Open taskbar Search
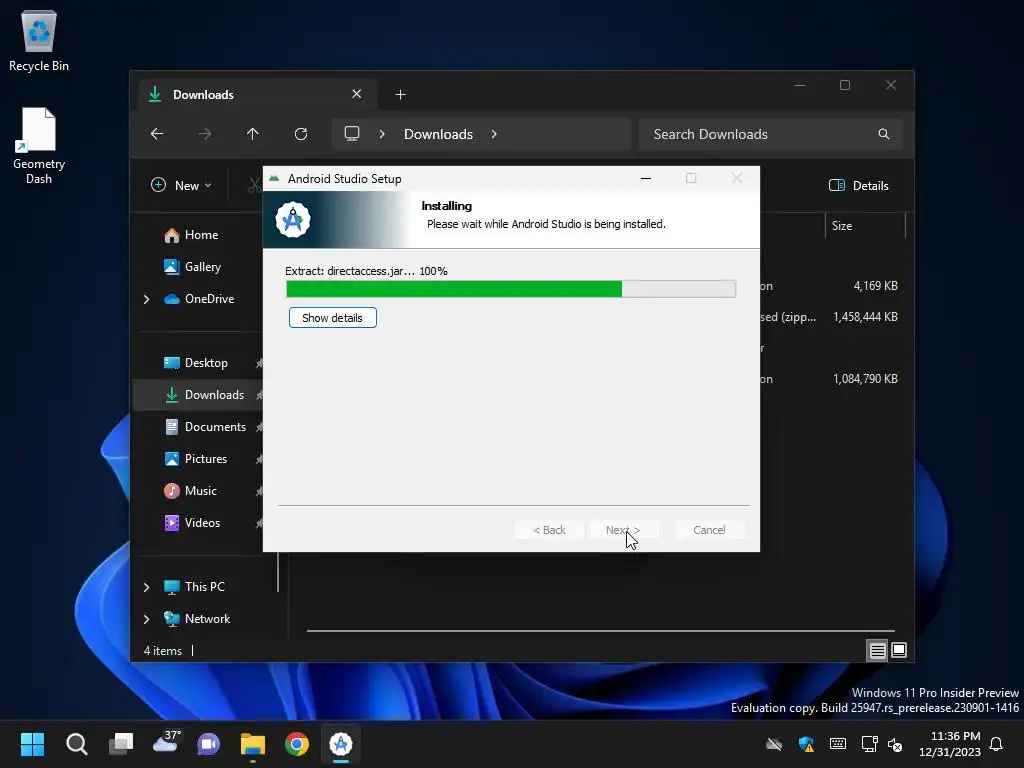 [76, 744]
